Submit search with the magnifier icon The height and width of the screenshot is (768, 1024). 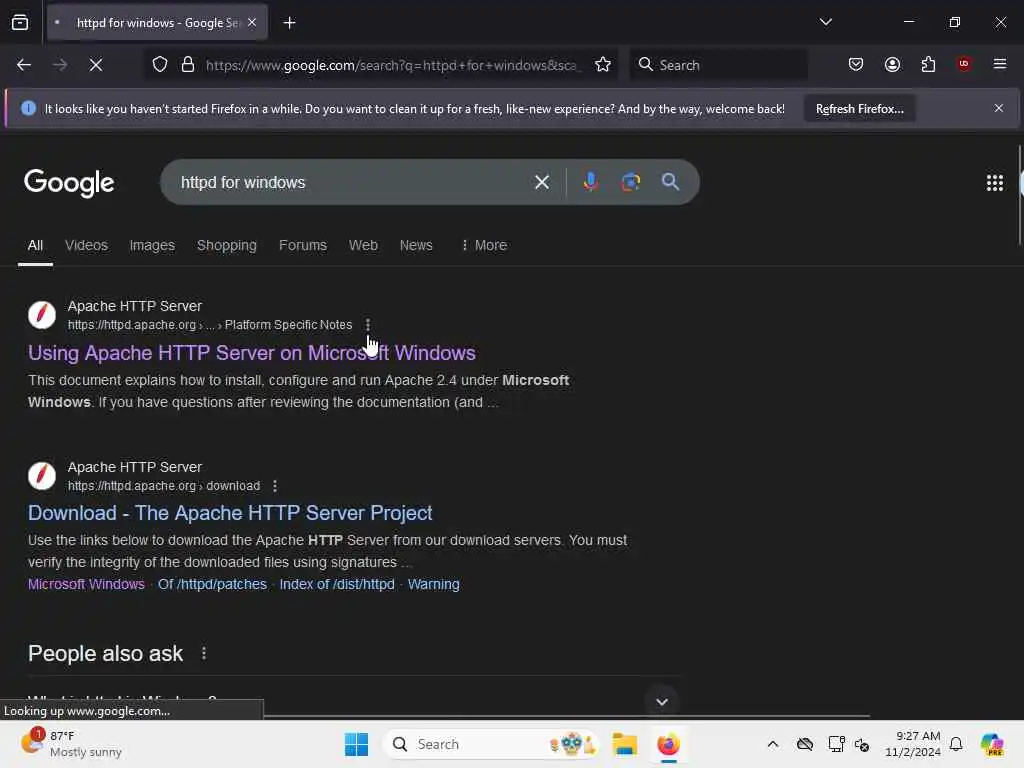[x=670, y=182]
